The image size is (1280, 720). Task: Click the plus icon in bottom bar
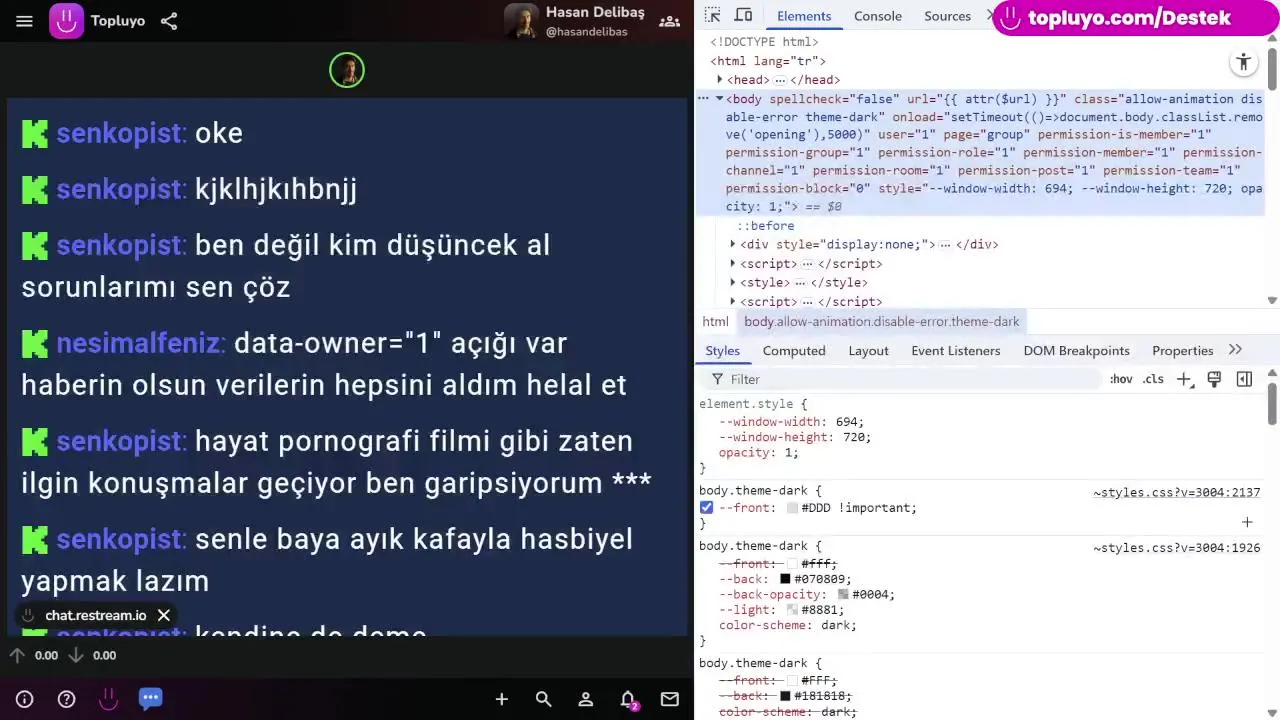502,699
